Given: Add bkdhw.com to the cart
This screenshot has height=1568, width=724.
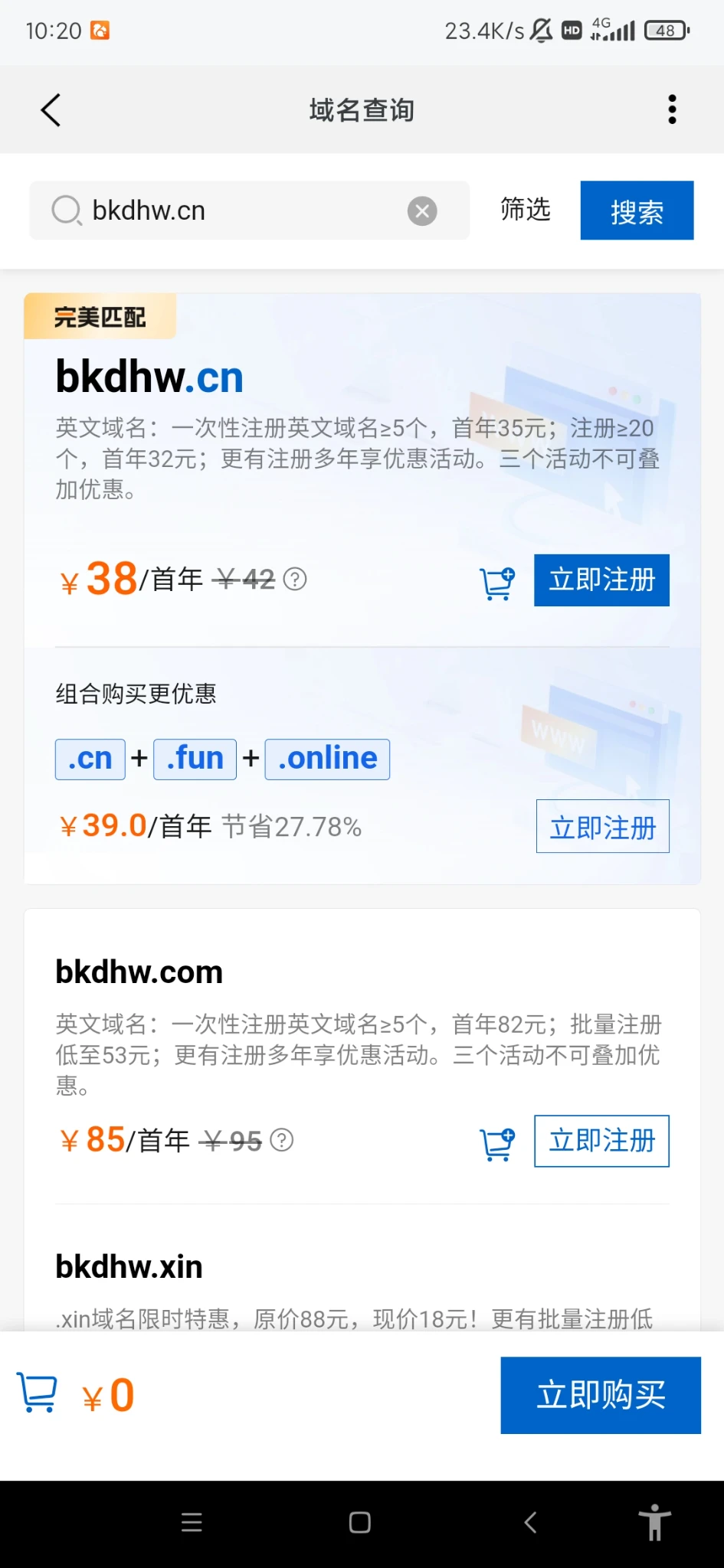Looking at the screenshot, I should (497, 1144).
